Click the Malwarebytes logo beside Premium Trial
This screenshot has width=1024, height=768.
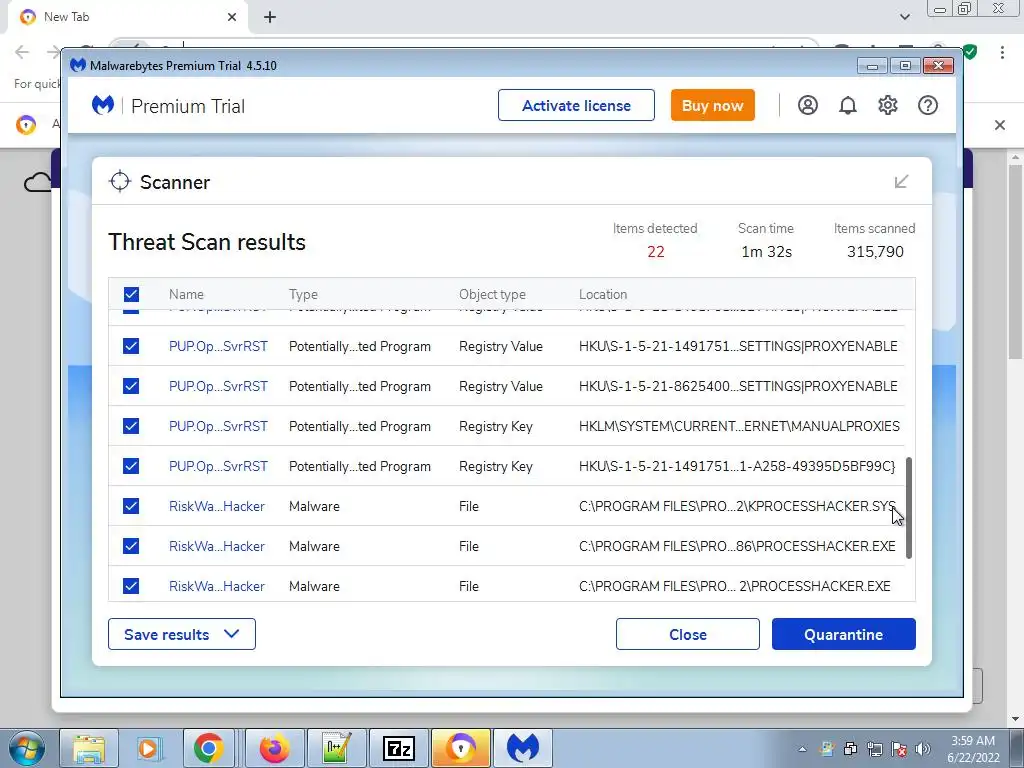click(103, 105)
